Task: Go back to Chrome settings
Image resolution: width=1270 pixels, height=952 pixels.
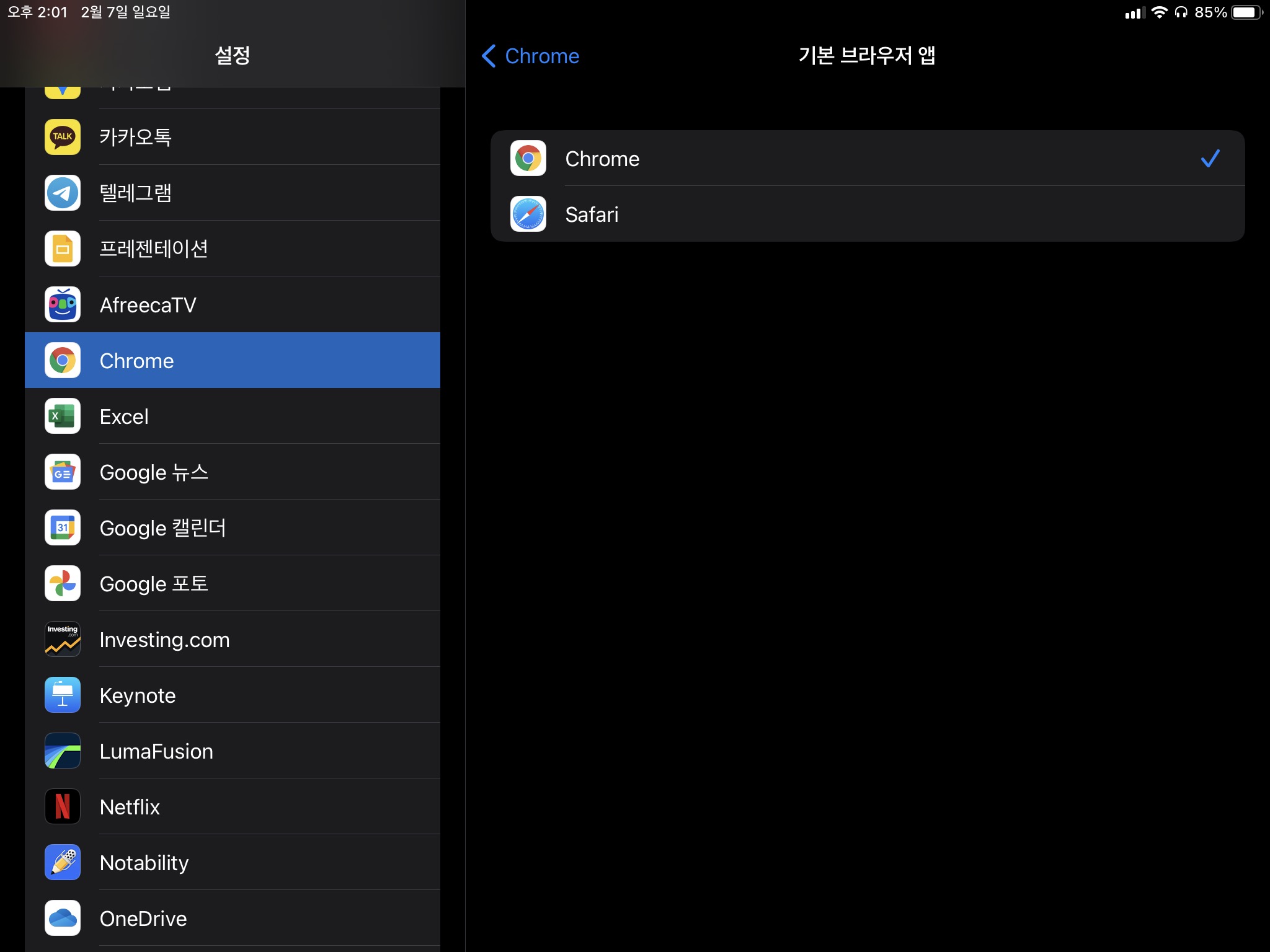Action: coord(541,56)
